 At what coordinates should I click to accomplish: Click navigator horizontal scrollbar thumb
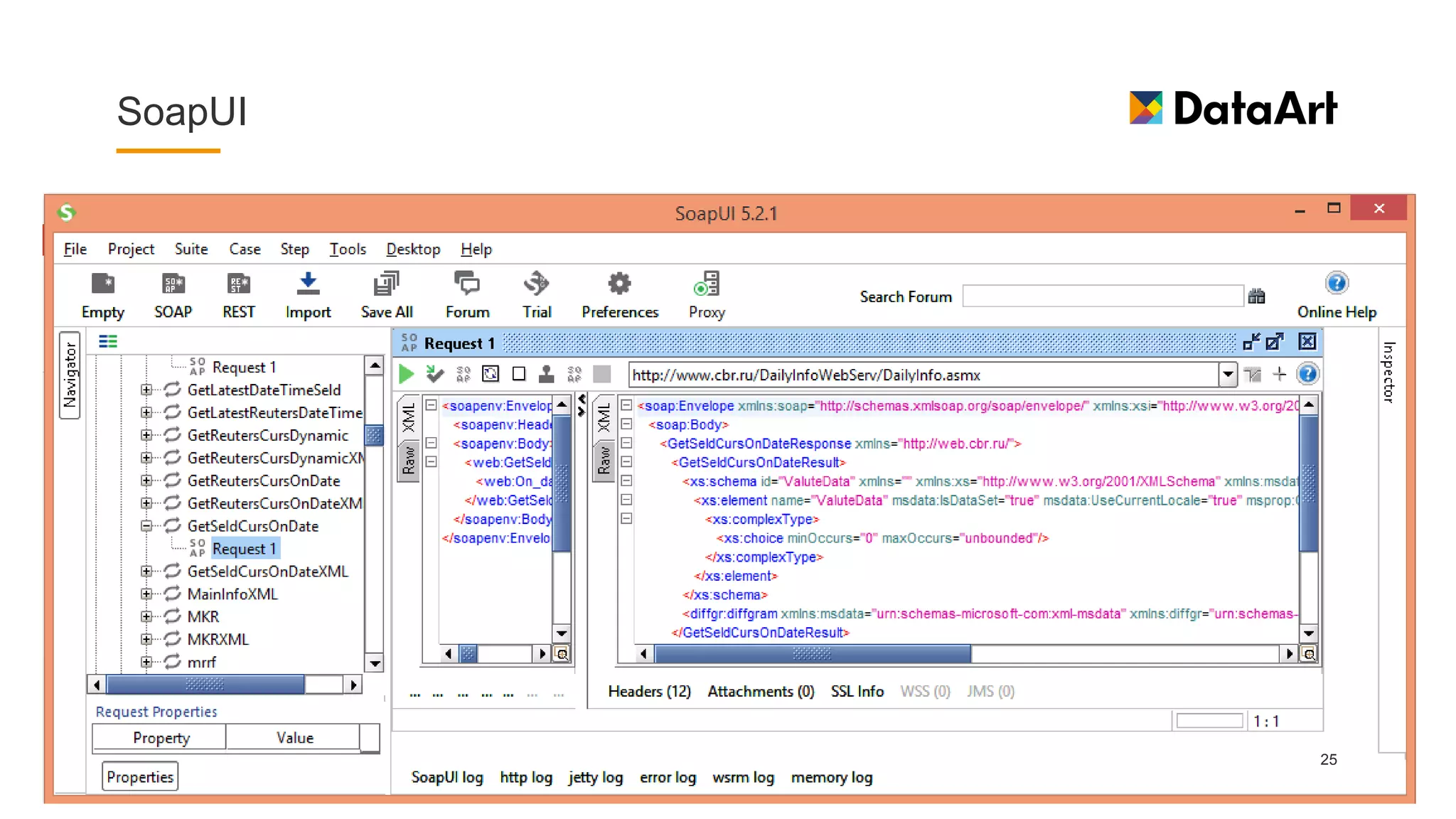tap(205, 685)
